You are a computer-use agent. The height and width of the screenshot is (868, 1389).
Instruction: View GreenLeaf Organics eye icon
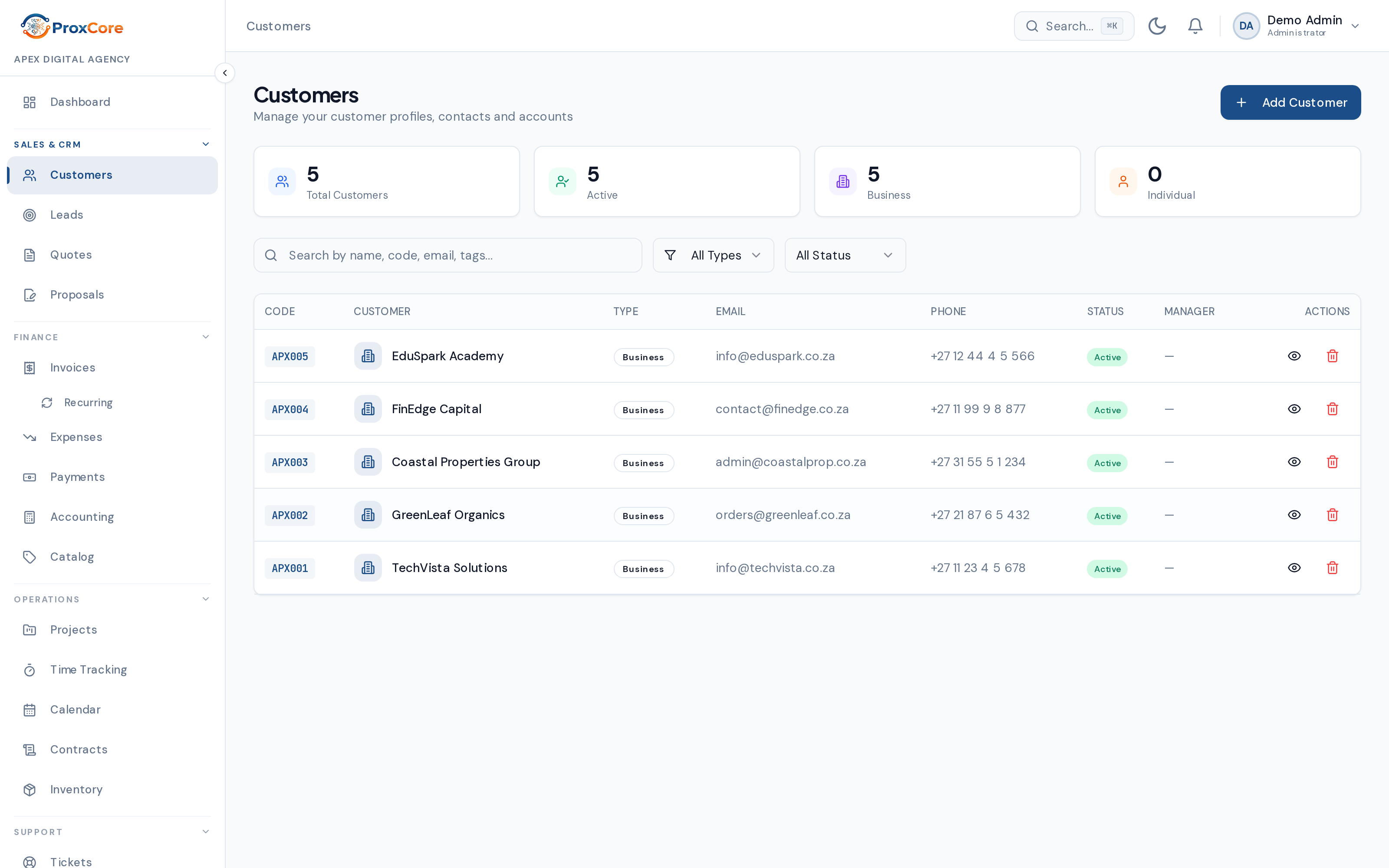tap(1294, 514)
